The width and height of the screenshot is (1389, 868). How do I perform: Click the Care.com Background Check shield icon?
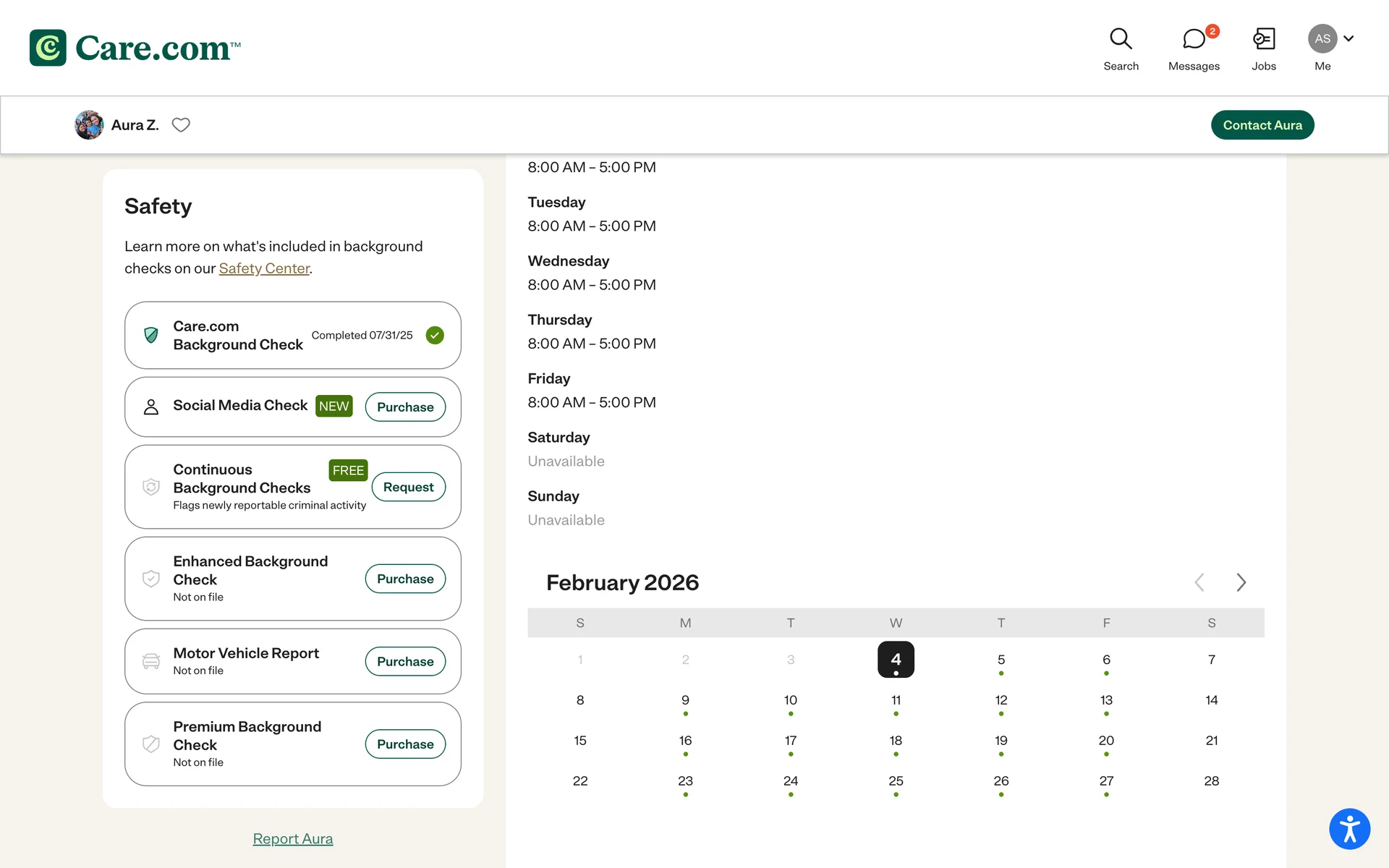point(151,336)
